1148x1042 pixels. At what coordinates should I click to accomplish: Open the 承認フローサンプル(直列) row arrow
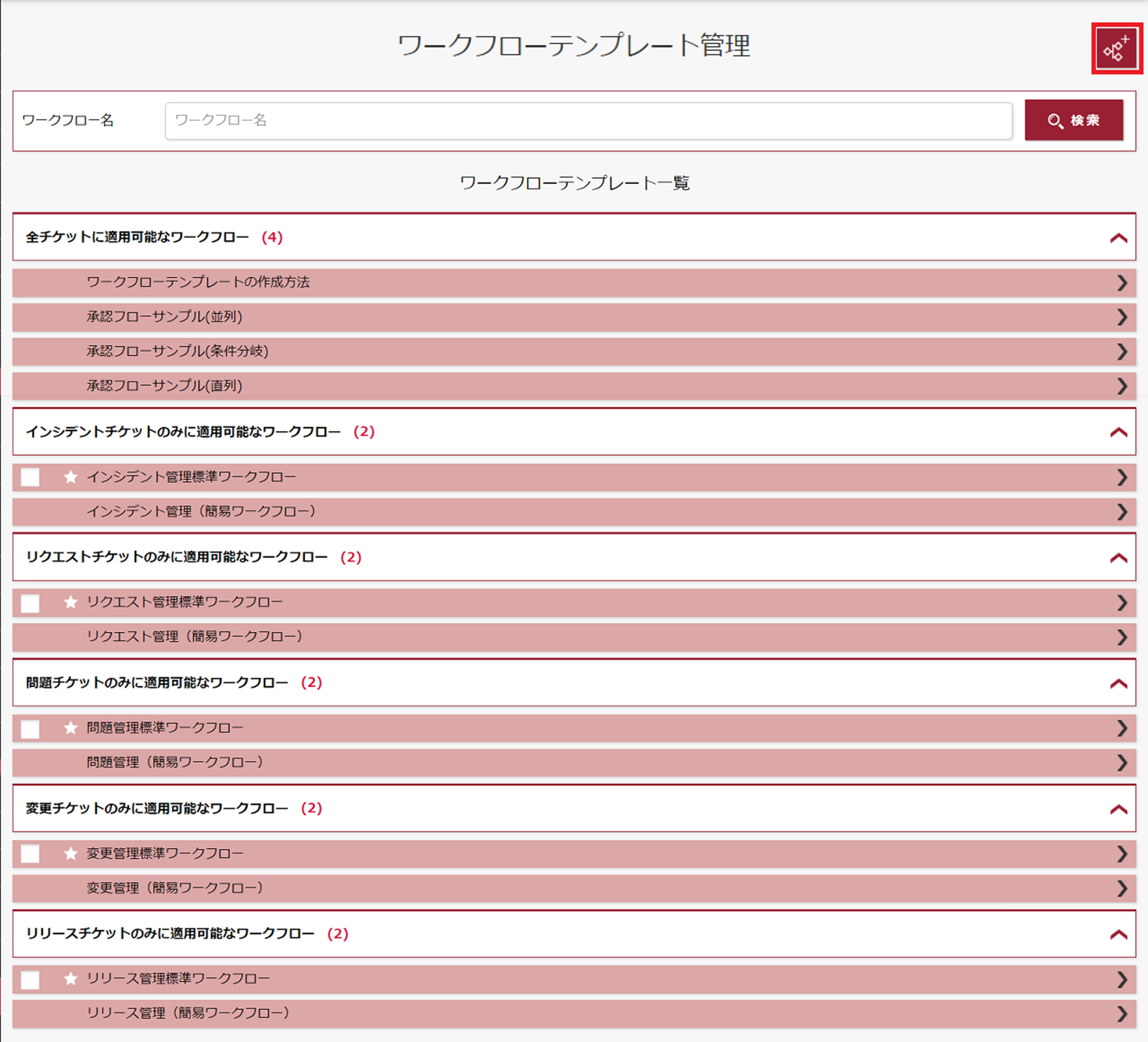1122,386
